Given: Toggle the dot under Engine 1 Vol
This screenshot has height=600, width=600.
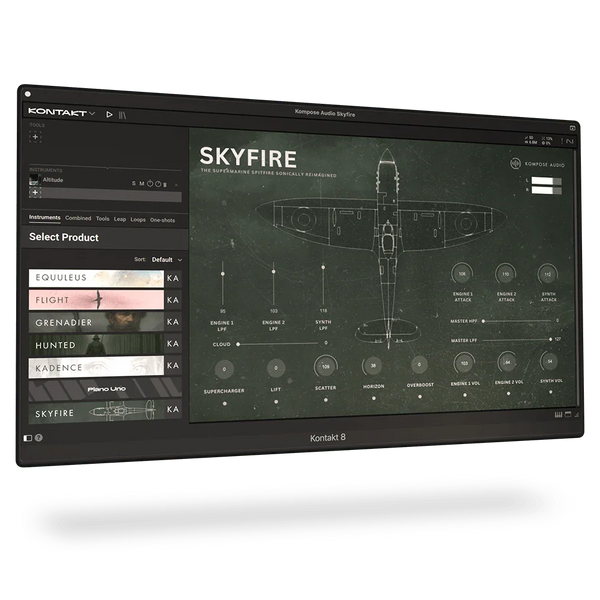Looking at the screenshot, I should click(465, 395).
